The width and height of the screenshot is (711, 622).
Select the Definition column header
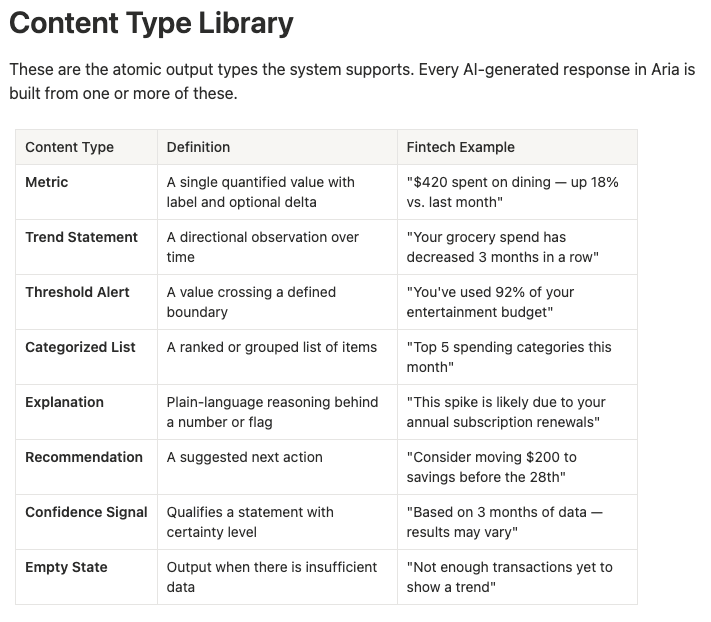(x=278, y=147)
